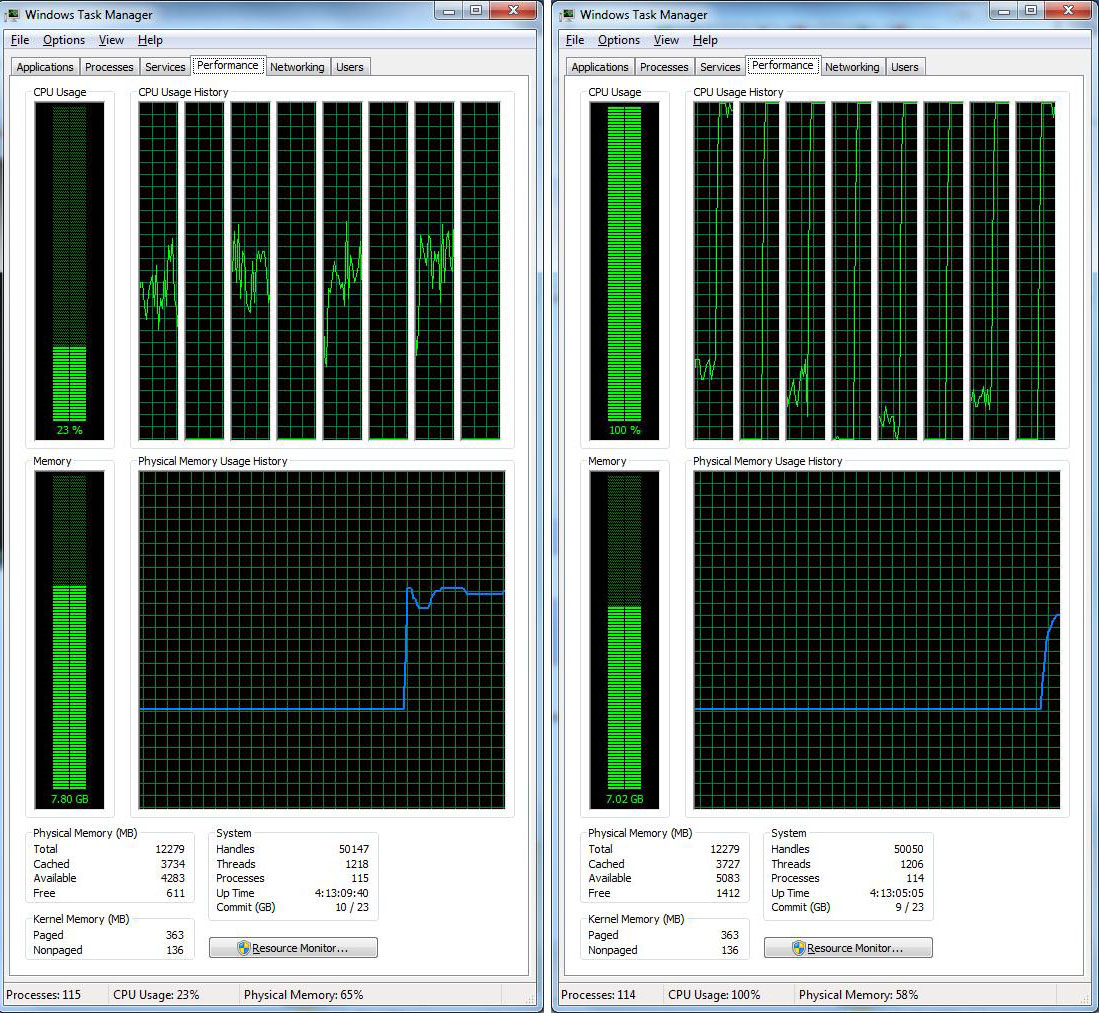Open Options menu in right Task Manager
This screenshot has width=1099, height=1013.
(x=619, y=40)
